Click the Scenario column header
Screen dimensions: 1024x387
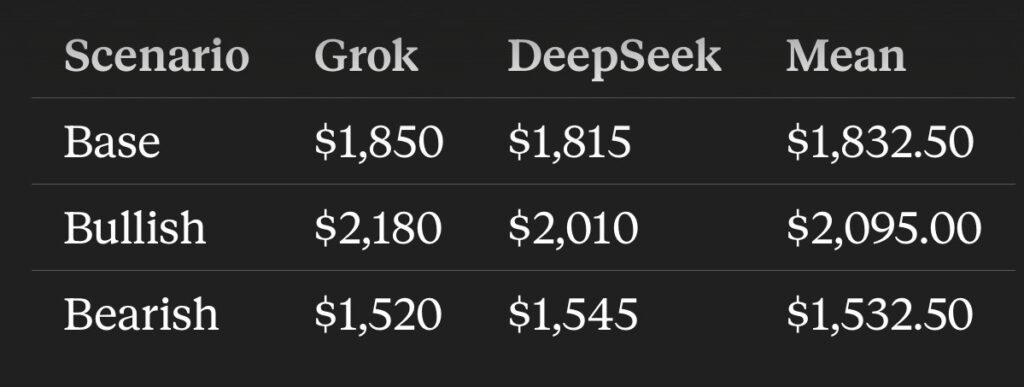point(157,56)
